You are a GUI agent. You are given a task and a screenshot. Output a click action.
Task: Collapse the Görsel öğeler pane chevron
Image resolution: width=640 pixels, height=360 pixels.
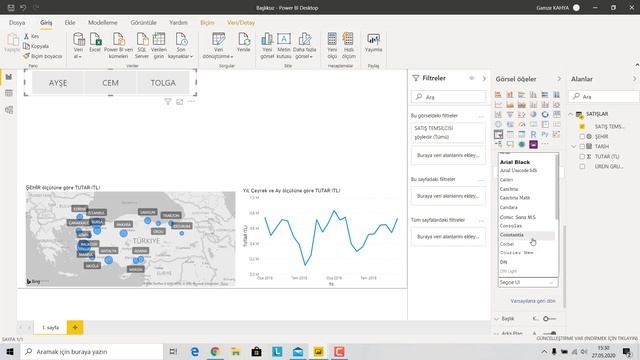[559, 79]
